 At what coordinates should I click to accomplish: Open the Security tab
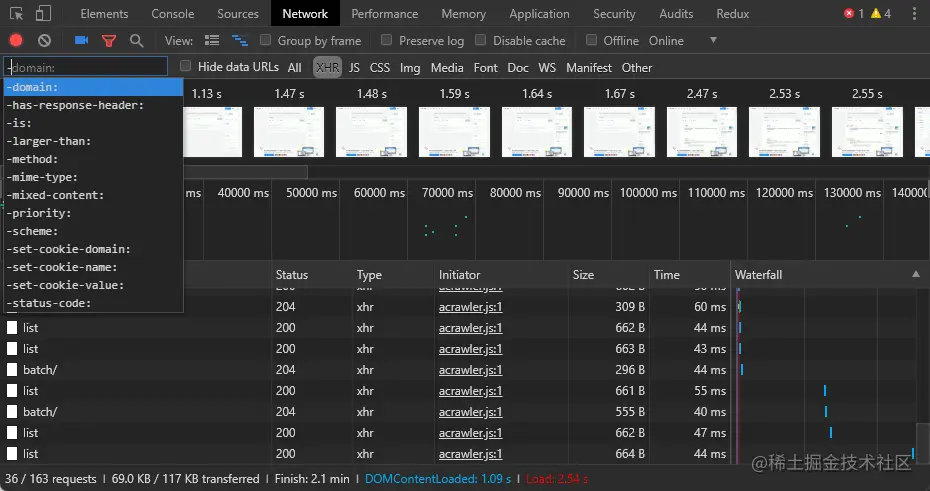[614, 14]
